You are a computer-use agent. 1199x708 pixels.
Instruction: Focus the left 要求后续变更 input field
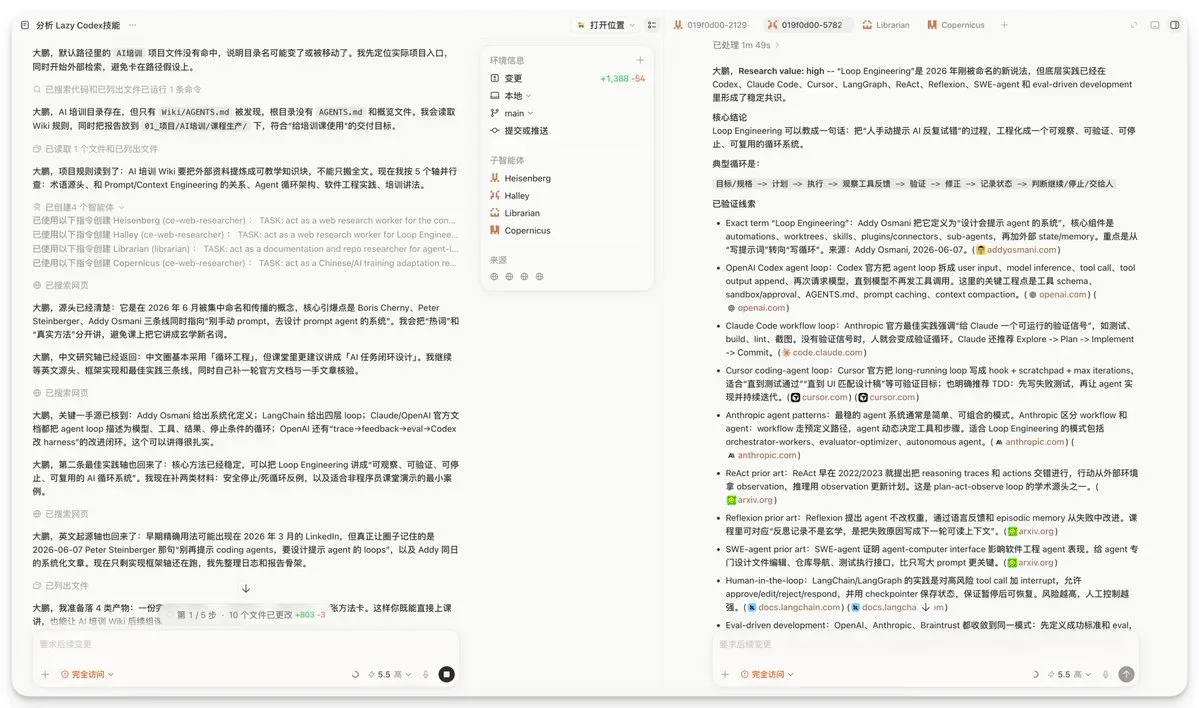(245, 645)
